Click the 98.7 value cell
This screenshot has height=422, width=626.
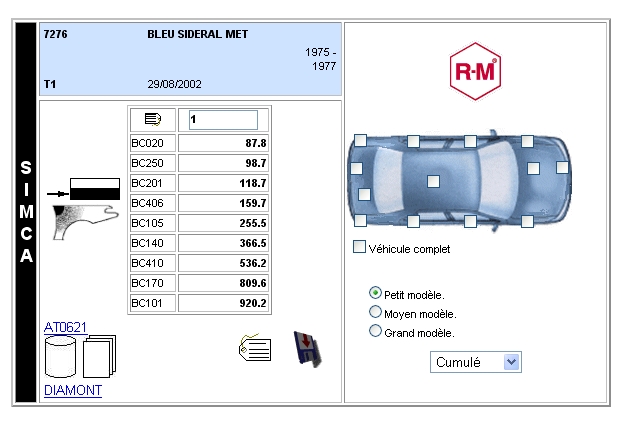point(223,163)
